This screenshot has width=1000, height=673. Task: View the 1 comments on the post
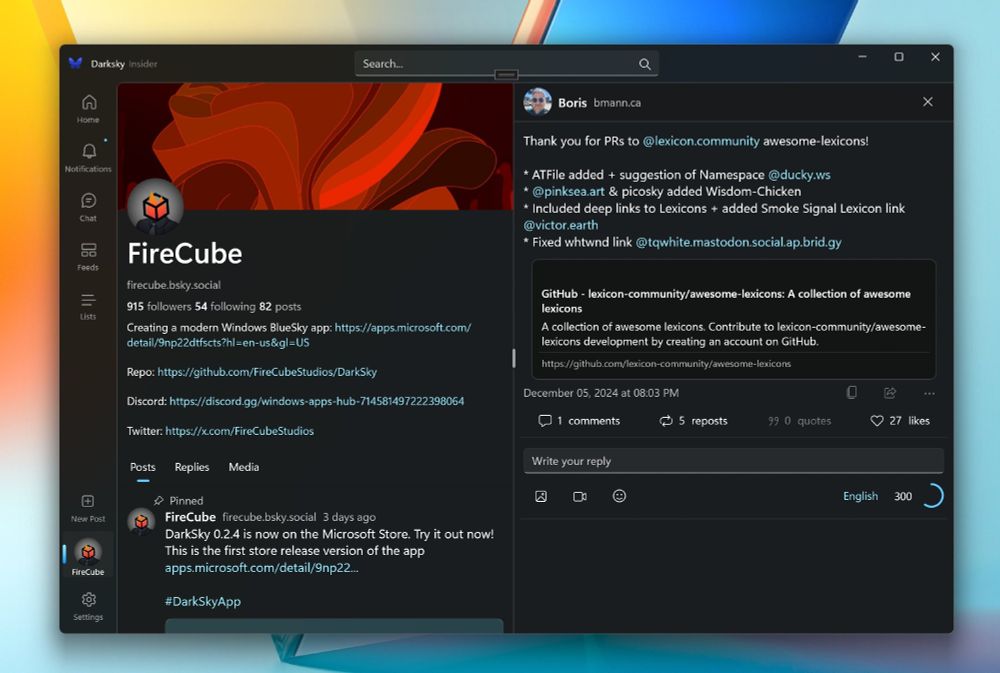pos(579,421)
